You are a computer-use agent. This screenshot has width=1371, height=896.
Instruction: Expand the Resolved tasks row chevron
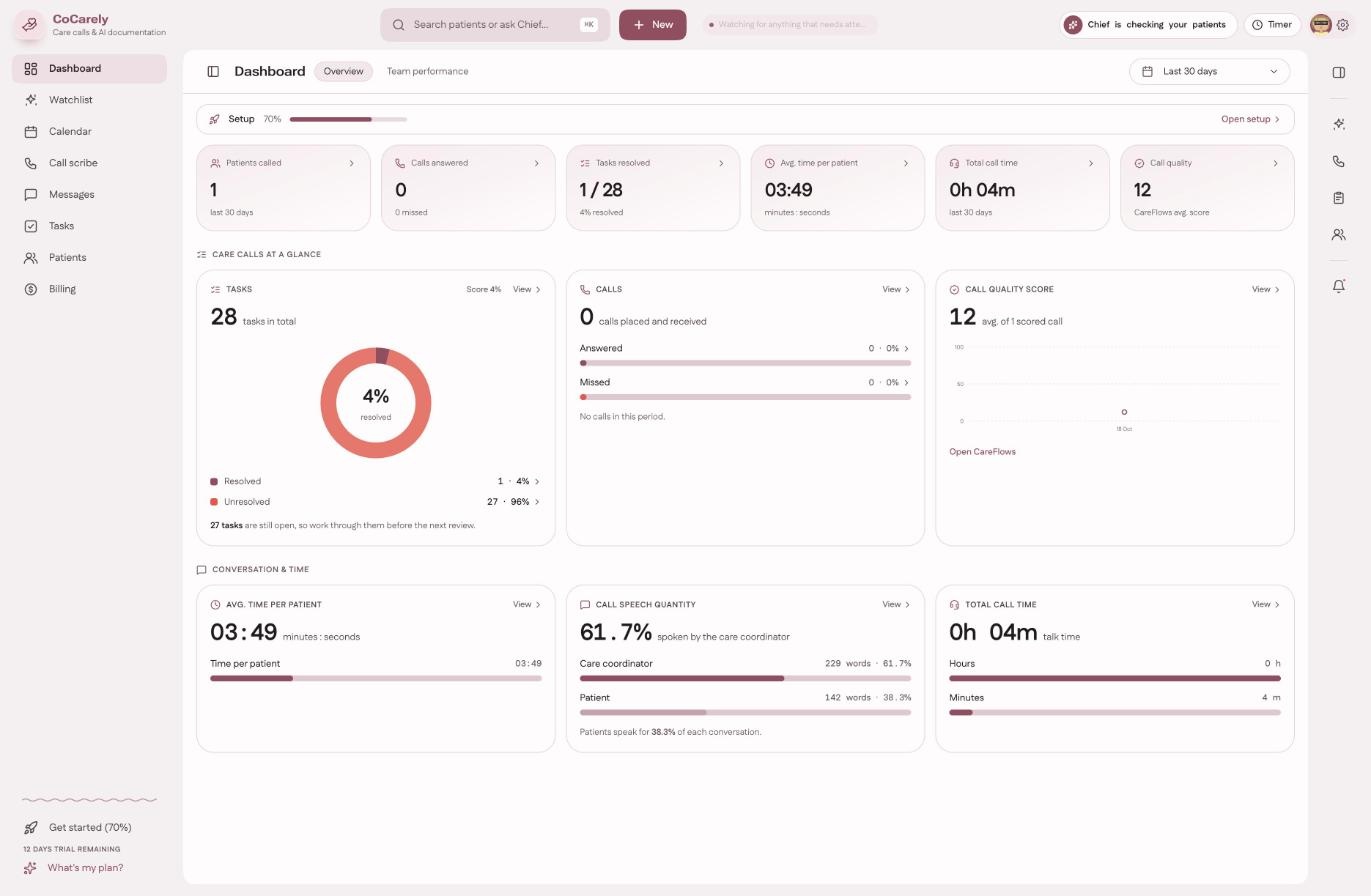537,482
